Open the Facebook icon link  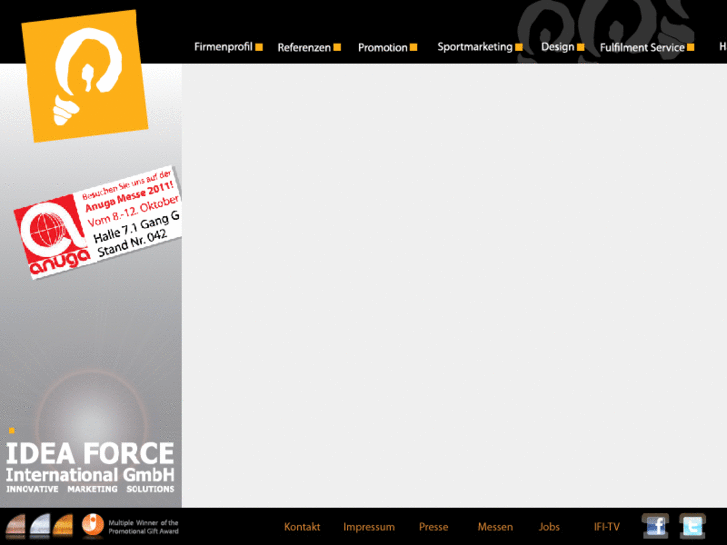(655, 526)
